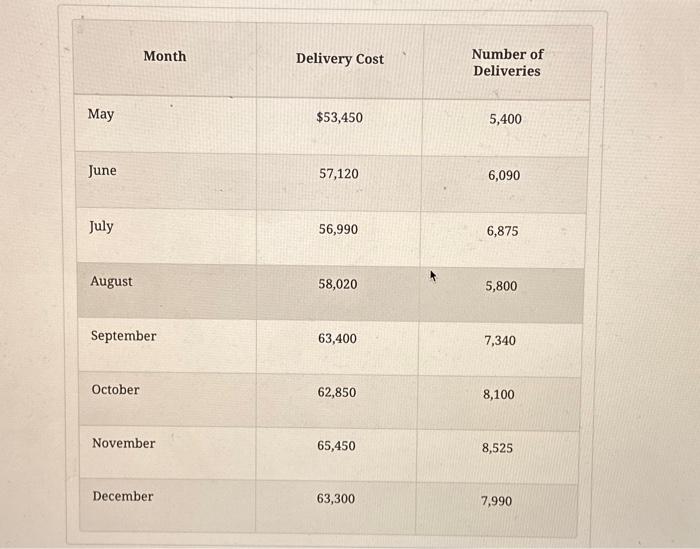Select the June row label
Viewport: 700px width, 549px height.
click(x=102, y=171)
